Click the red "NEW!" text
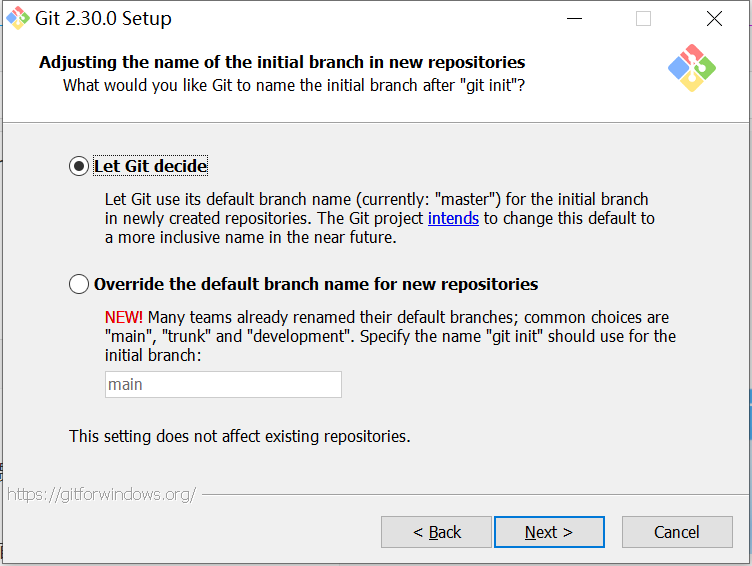 pos(124,317)
